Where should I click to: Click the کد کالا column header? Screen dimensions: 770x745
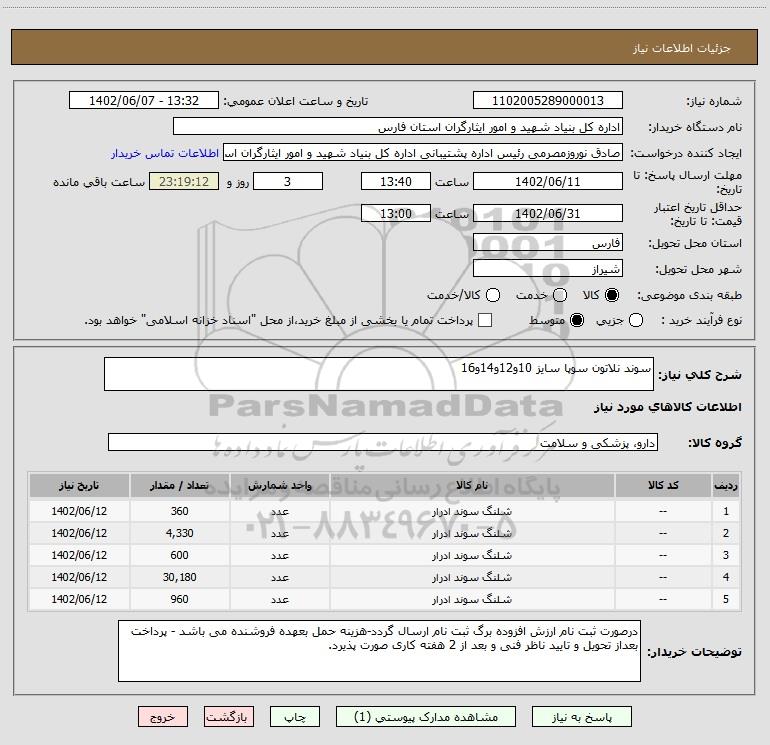pos(663,485)
